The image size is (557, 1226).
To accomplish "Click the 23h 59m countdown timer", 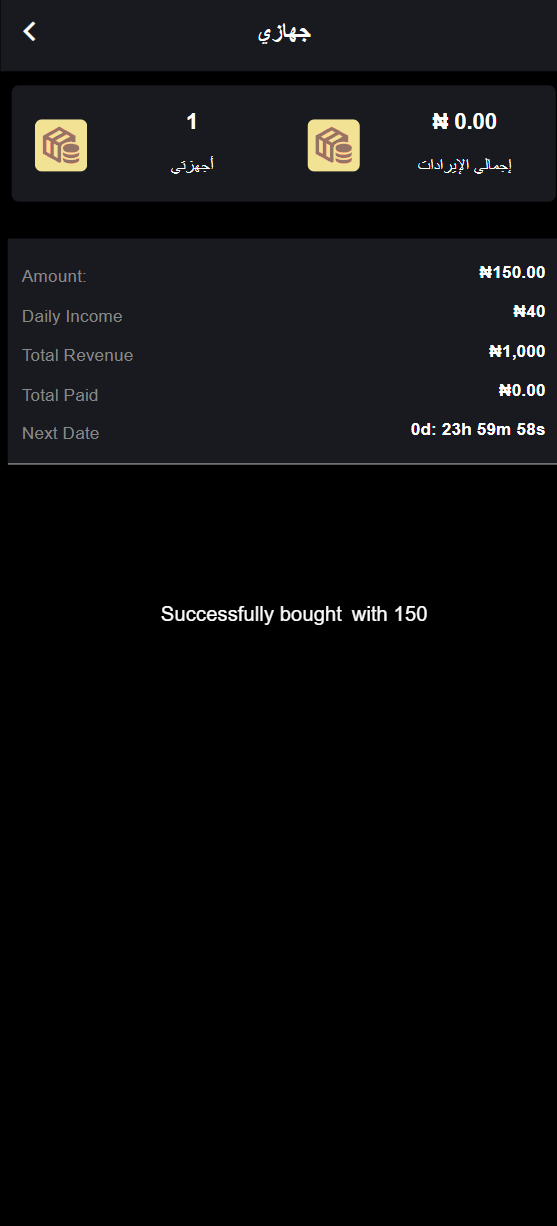I will click(478, 429).
